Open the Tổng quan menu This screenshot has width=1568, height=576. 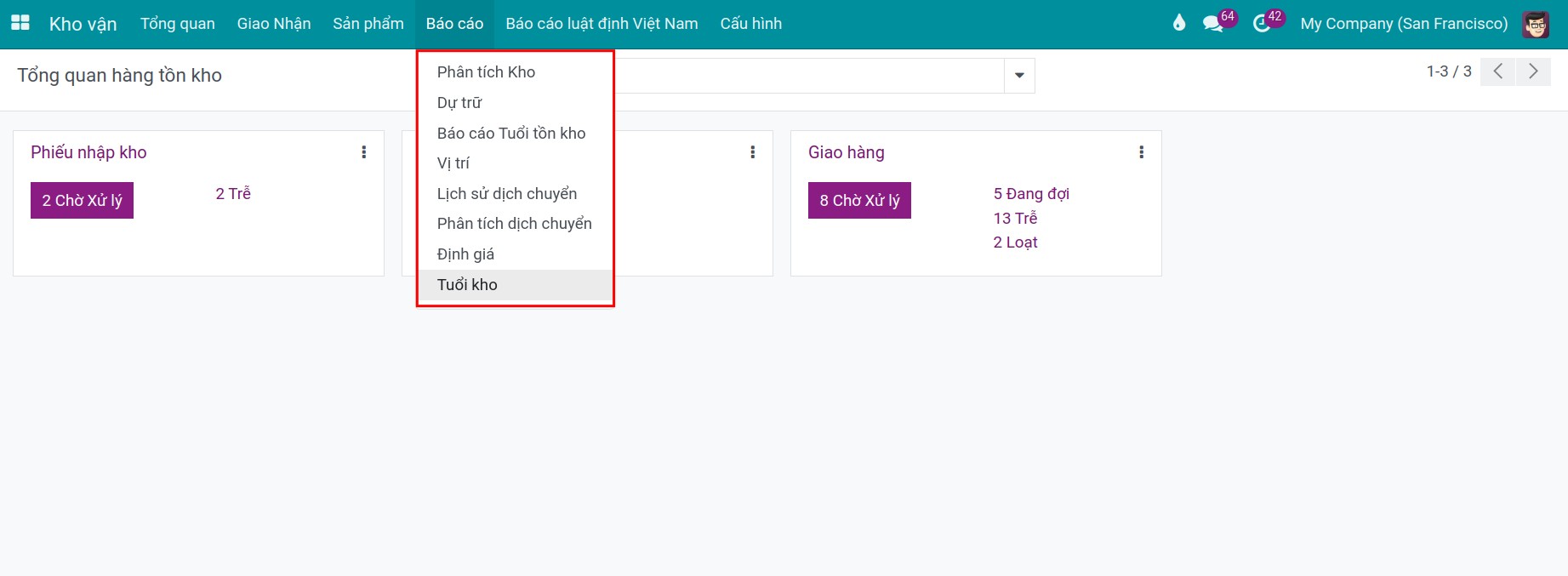pos(178,24)
